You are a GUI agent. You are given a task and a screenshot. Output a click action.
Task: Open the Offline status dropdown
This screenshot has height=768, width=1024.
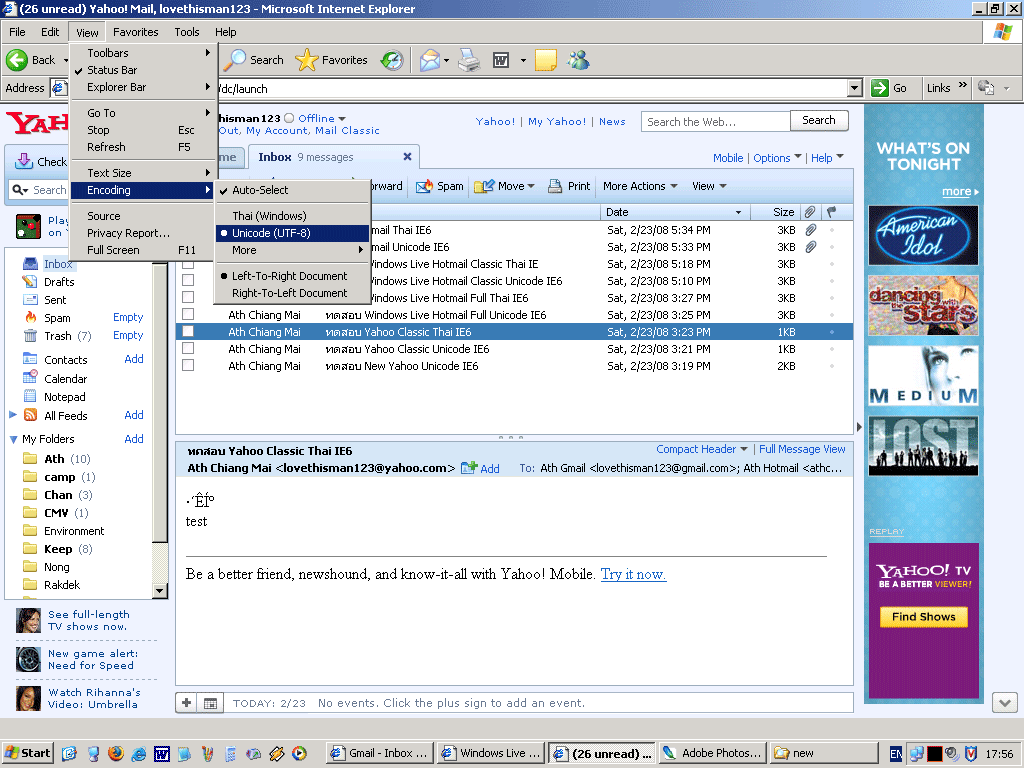coord(342,119)
